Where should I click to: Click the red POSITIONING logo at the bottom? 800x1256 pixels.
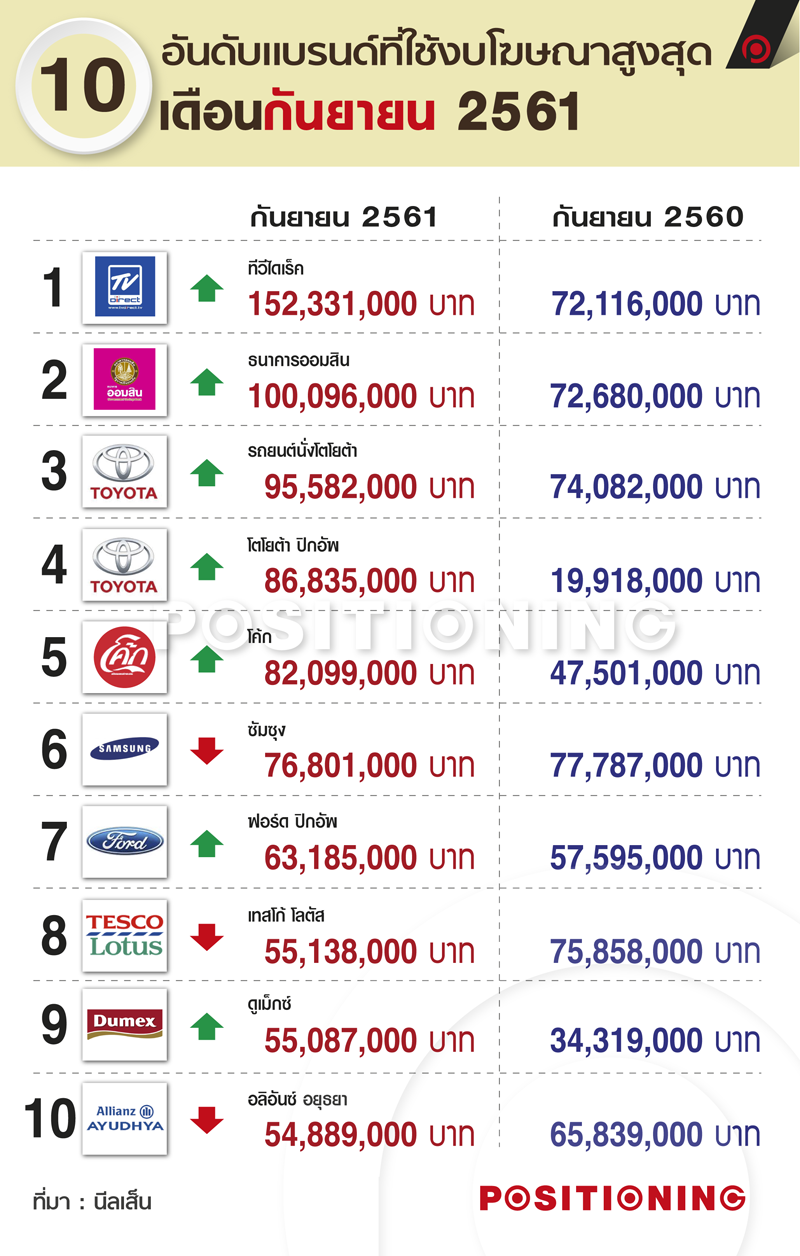click(612, 1198)
